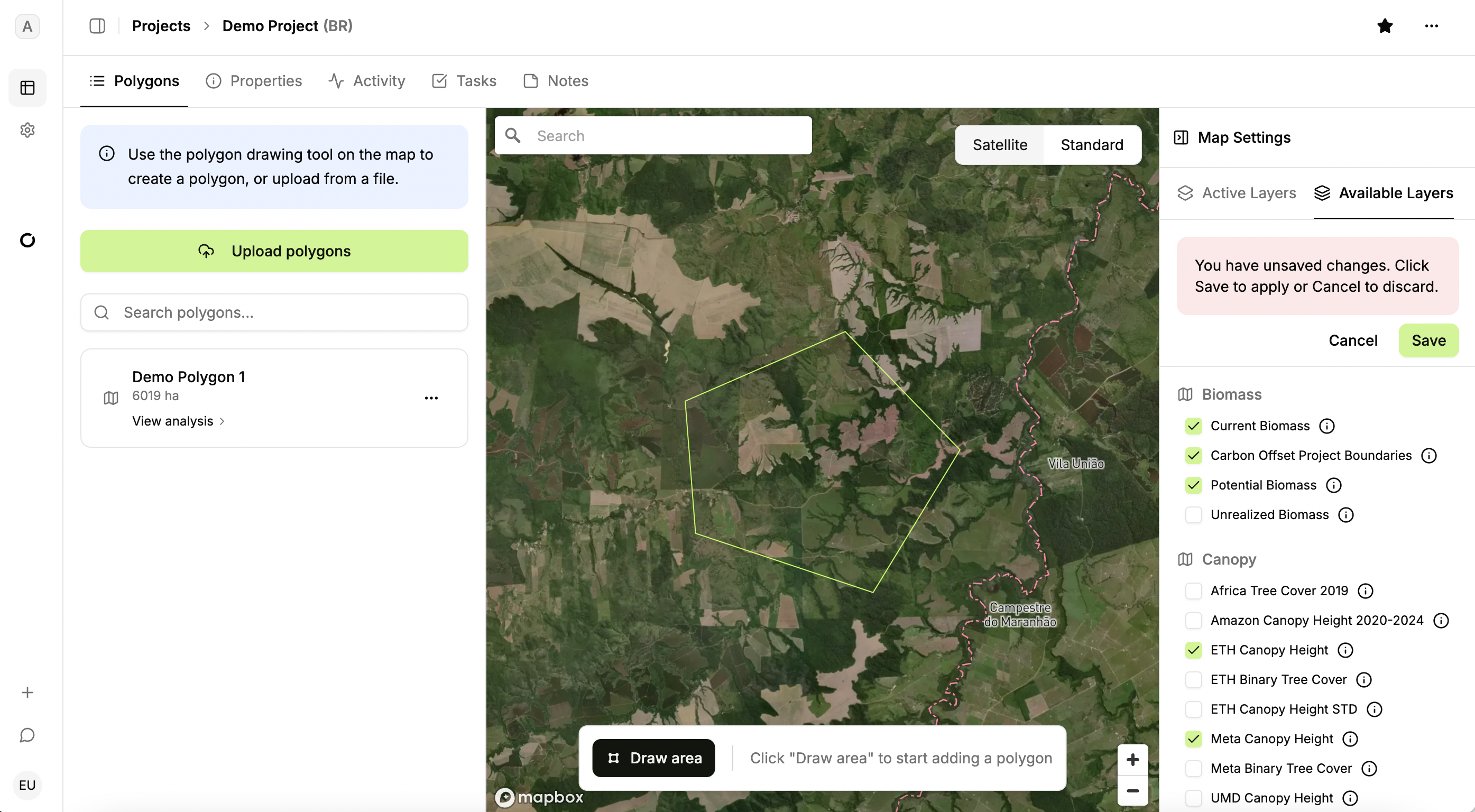
Task: Zoom in on the map
Action: click(1132, 759)
